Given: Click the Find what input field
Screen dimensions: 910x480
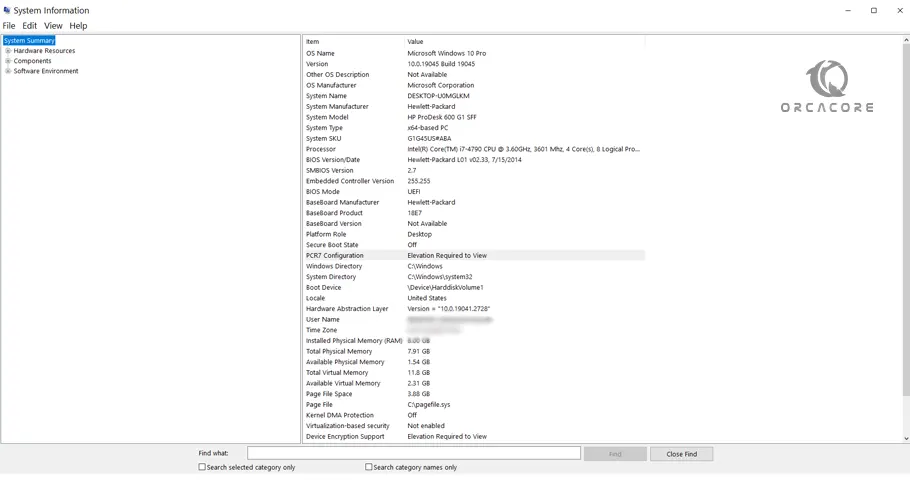Looking at the screenshot, I should (x=414, y=453).
